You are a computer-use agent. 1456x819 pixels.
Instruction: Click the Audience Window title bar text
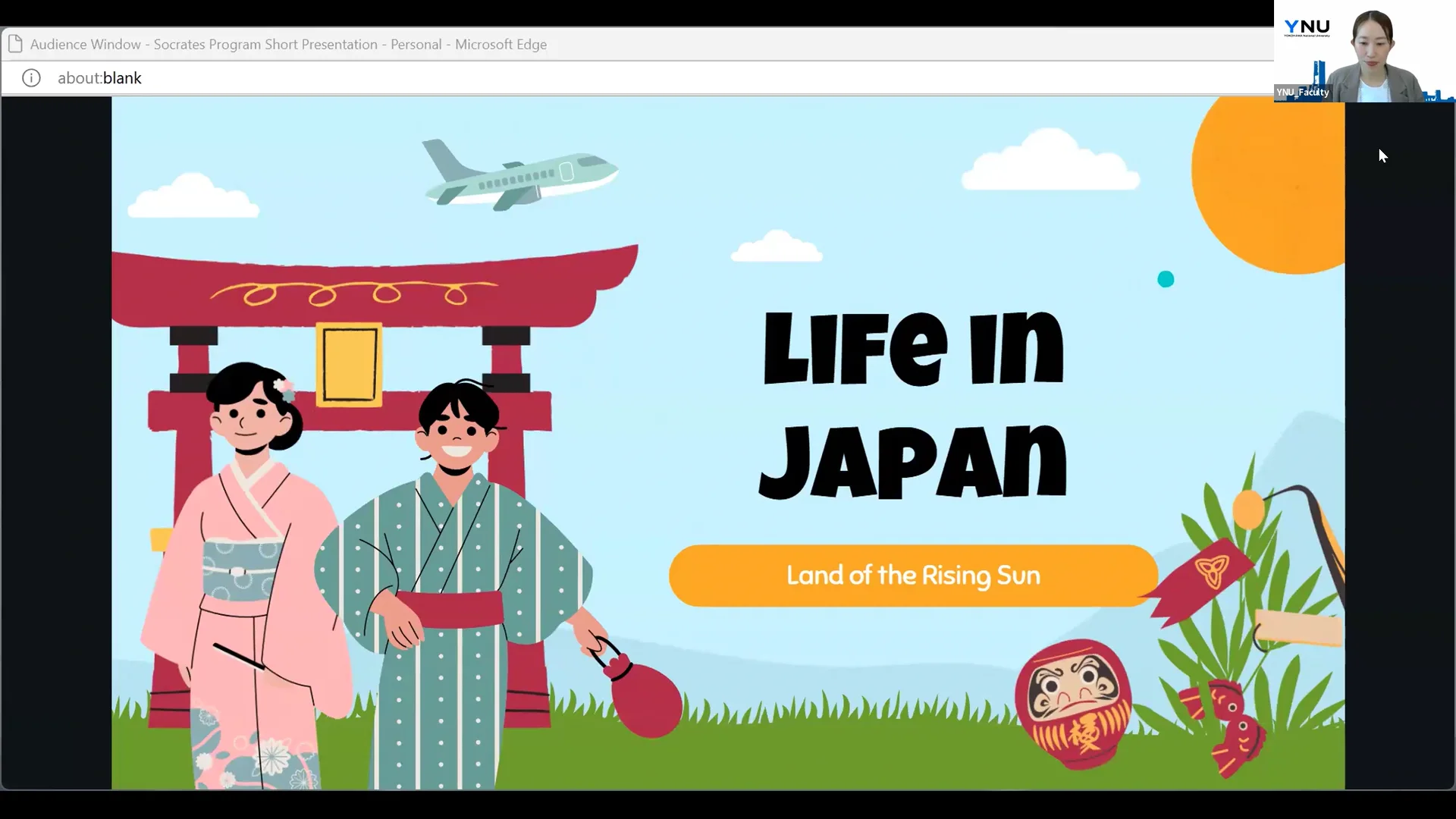pos(287,44)
